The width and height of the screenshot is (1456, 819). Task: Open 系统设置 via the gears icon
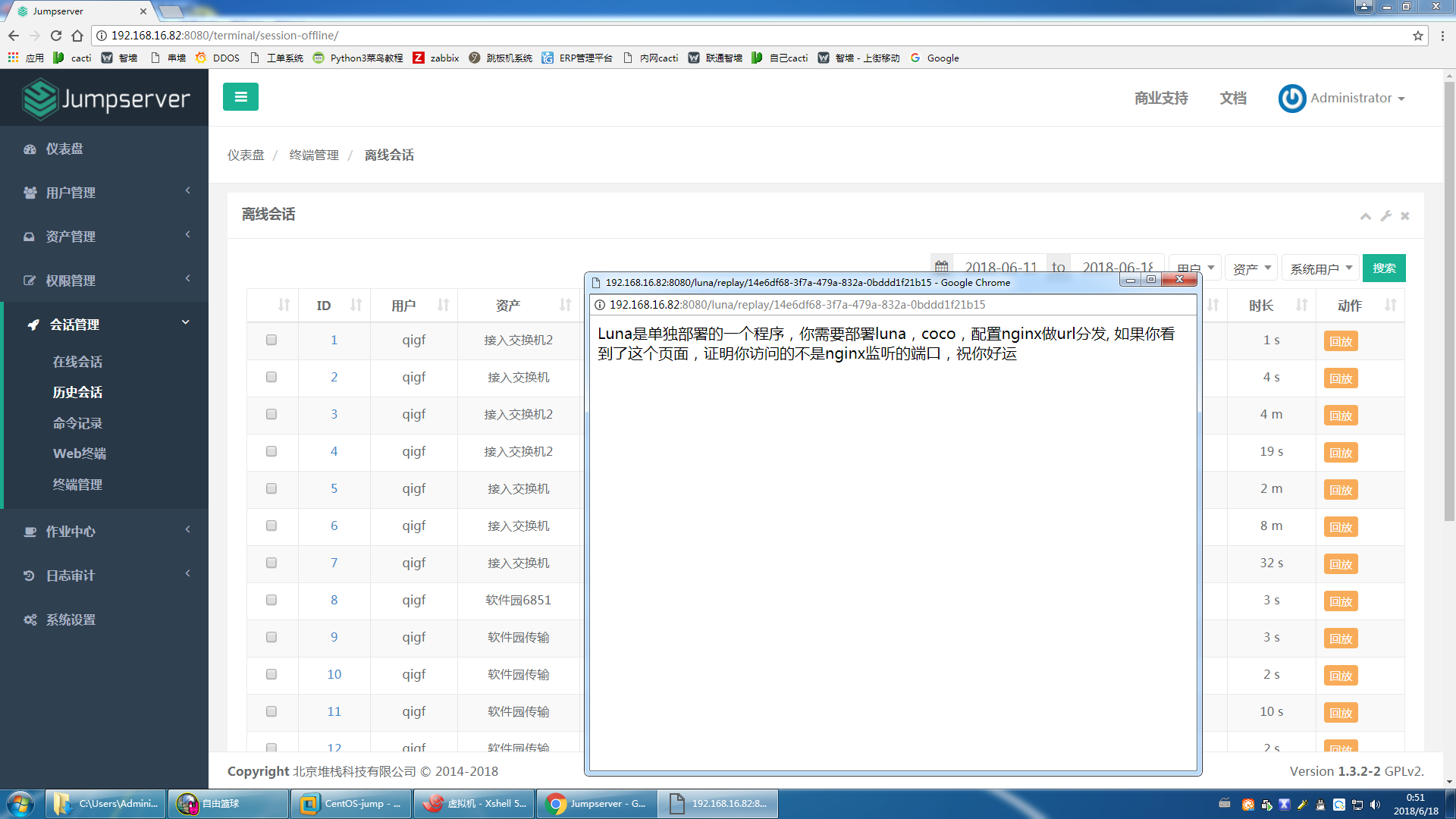coord(29,620)
